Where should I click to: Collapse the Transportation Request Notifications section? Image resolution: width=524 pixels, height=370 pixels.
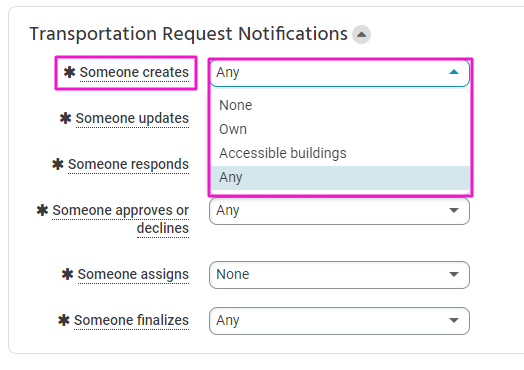tap(361, 34)
